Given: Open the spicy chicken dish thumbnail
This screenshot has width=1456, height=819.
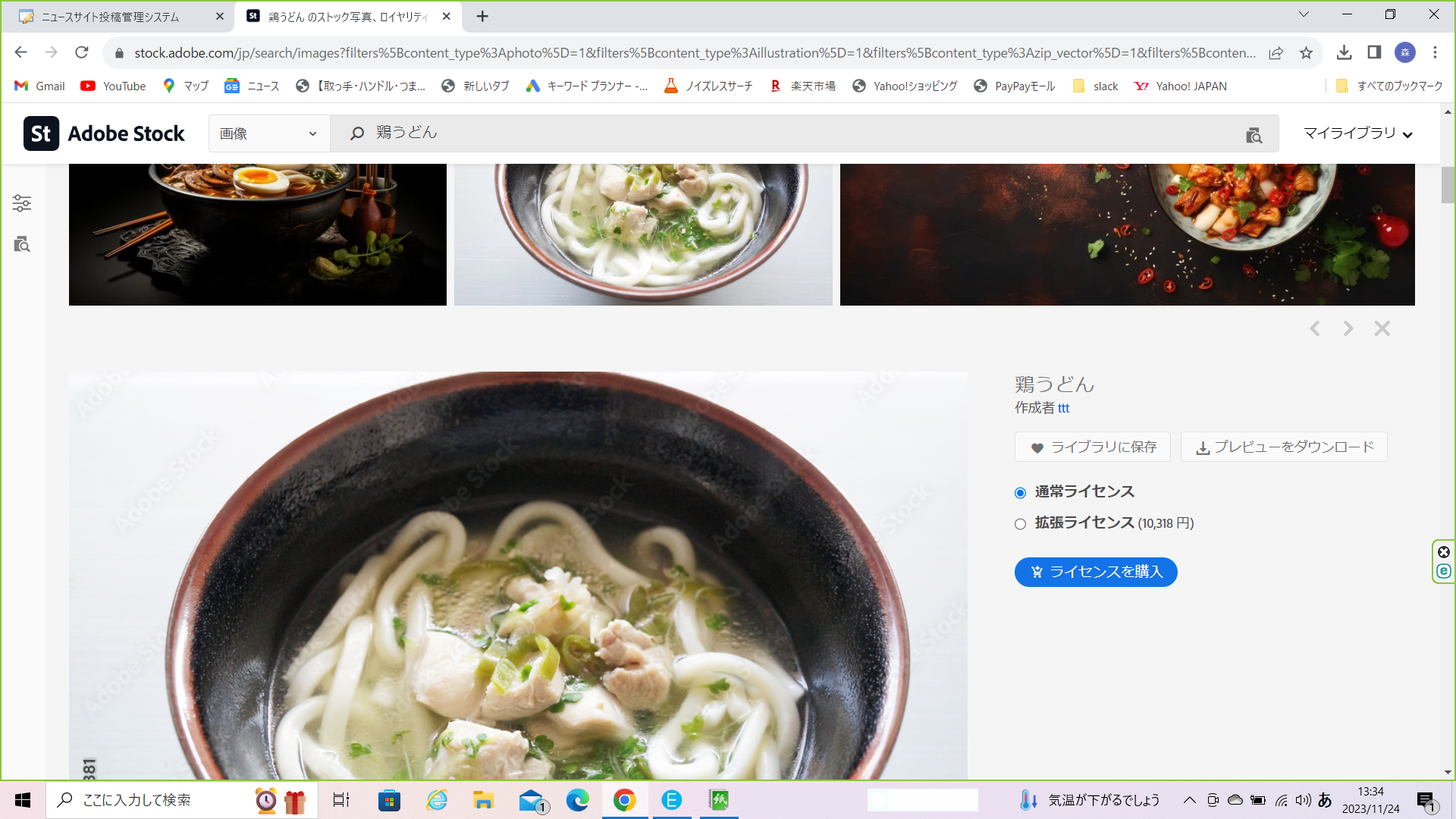Looking at the screenshot, I should tap(1127, 234).
